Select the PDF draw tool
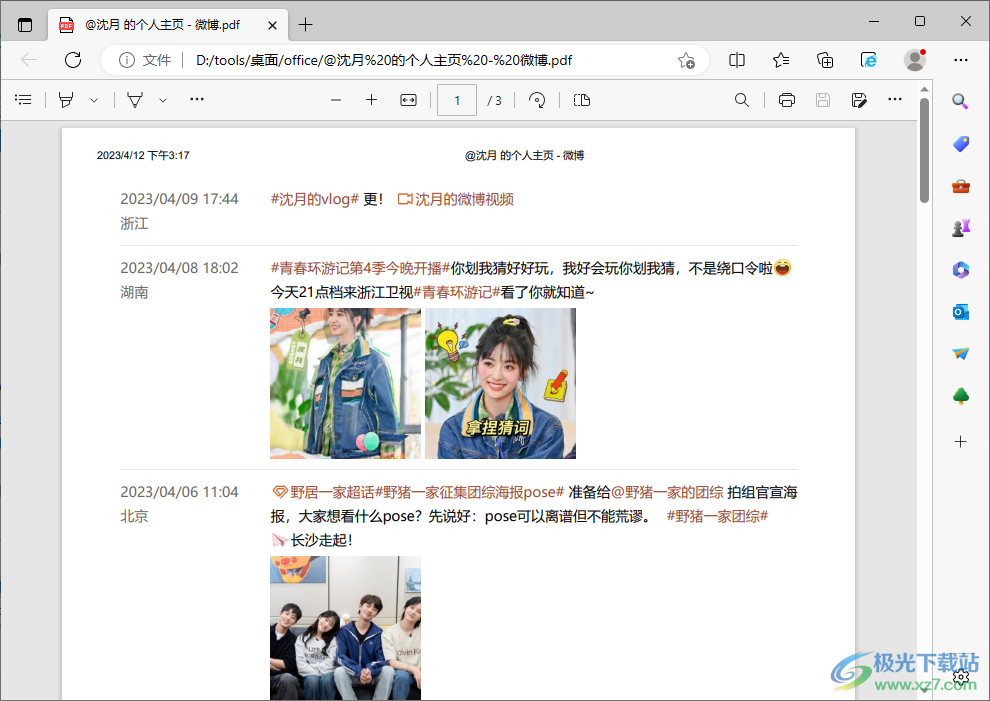 click(135, 100)
